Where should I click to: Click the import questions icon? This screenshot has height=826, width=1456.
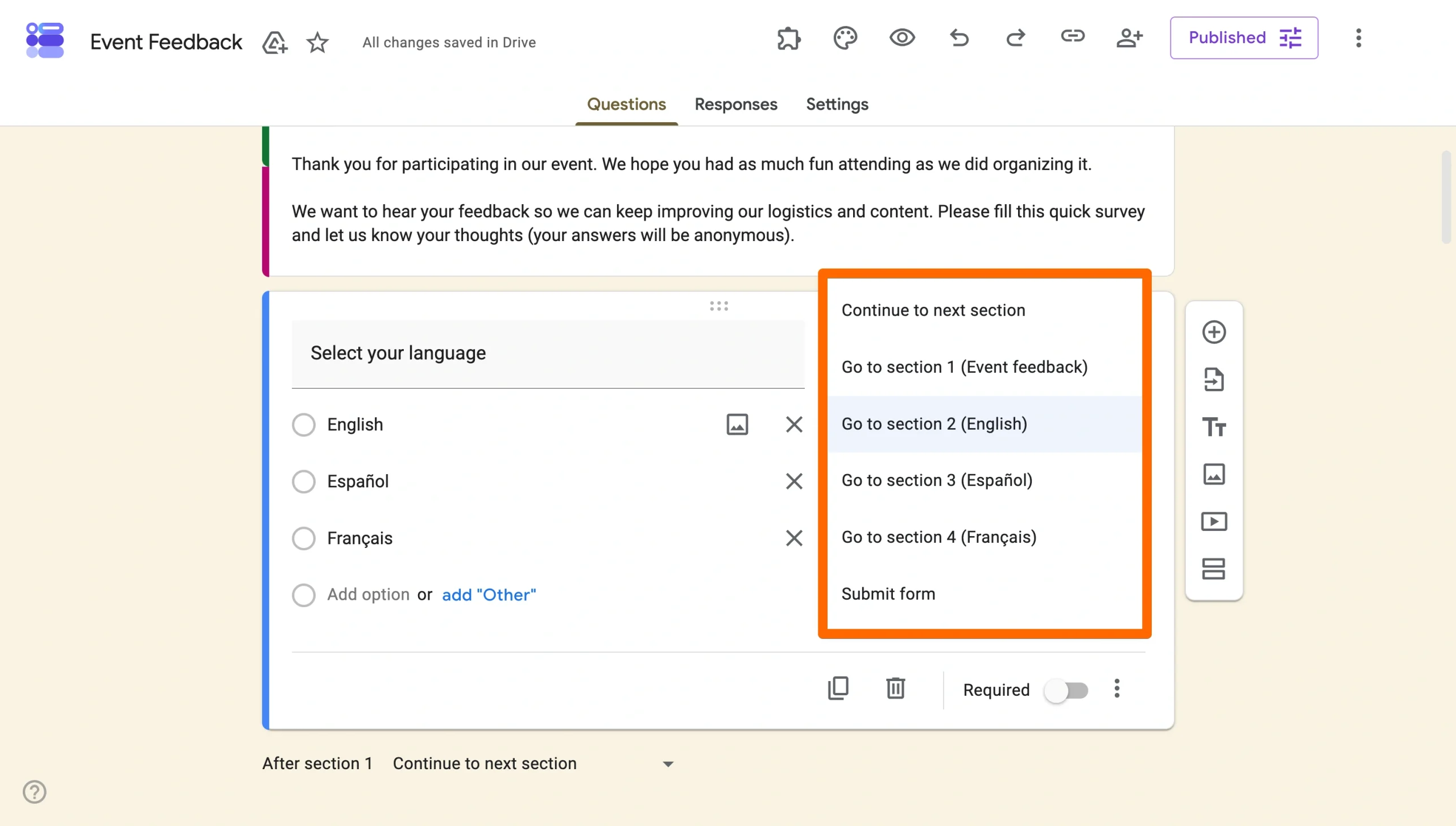1214,380
